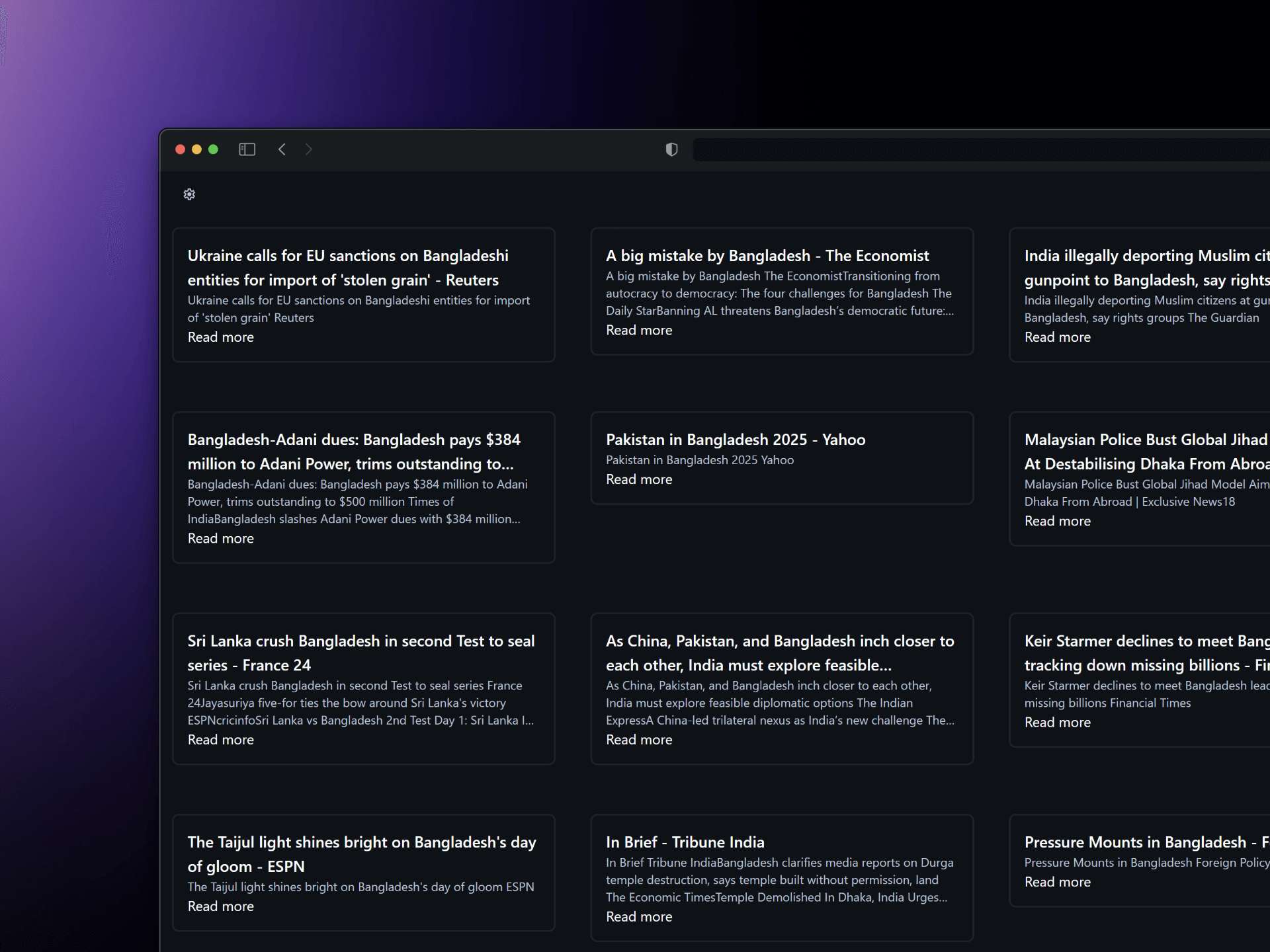Read more on Malaysian Police Jihad article

1057,521
